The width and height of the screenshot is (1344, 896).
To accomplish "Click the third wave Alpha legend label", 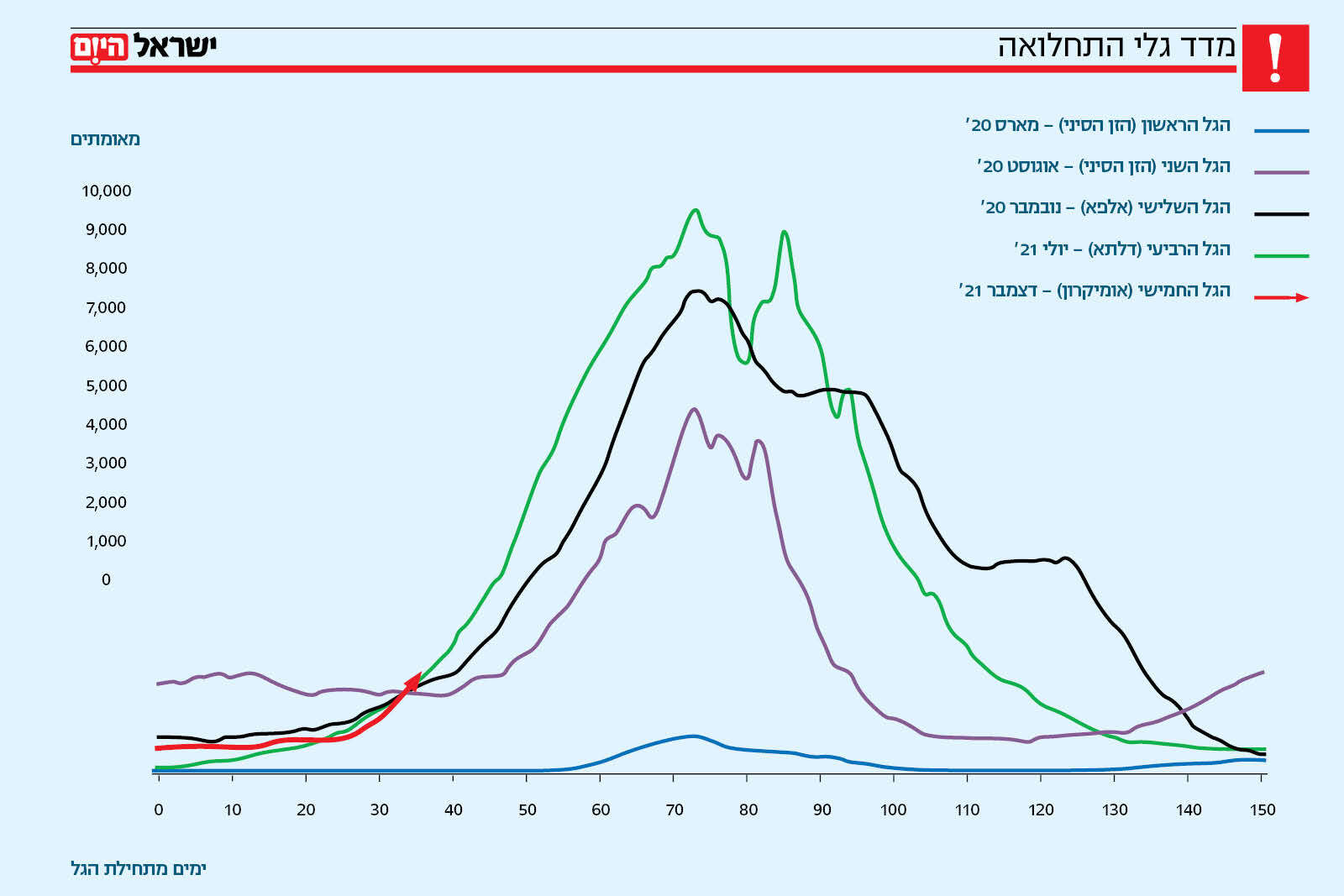I will [x=1105, y=207].
